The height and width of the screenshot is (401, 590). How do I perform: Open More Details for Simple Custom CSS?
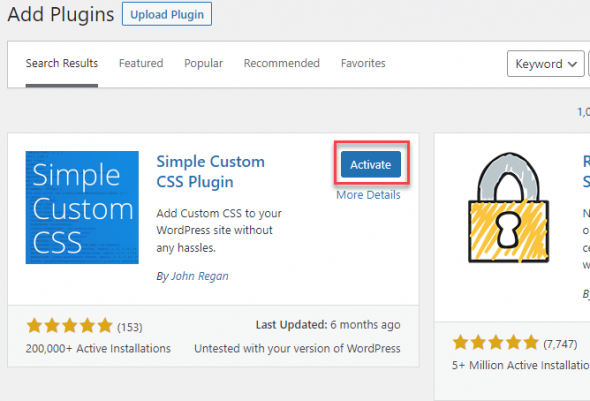(x=368, y=195)
